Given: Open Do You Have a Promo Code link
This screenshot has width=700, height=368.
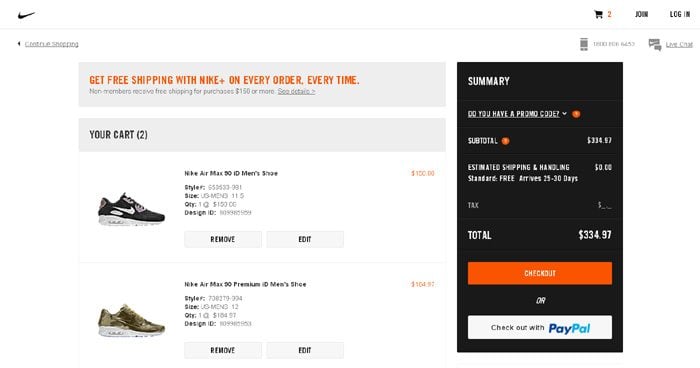Looking at the screenshot, I should coord(513,114).
